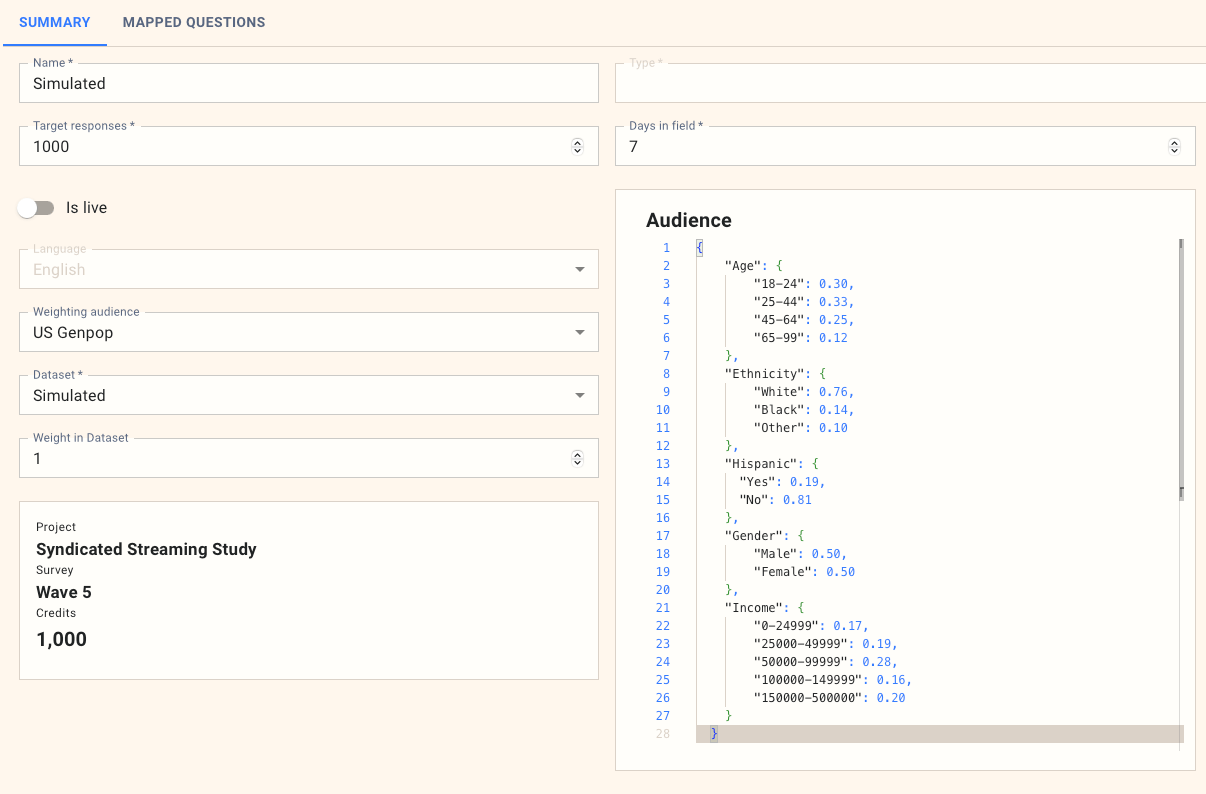1206x794 pixels.
Task: Click the Days in field input
Action: click(x=890, y=147)
